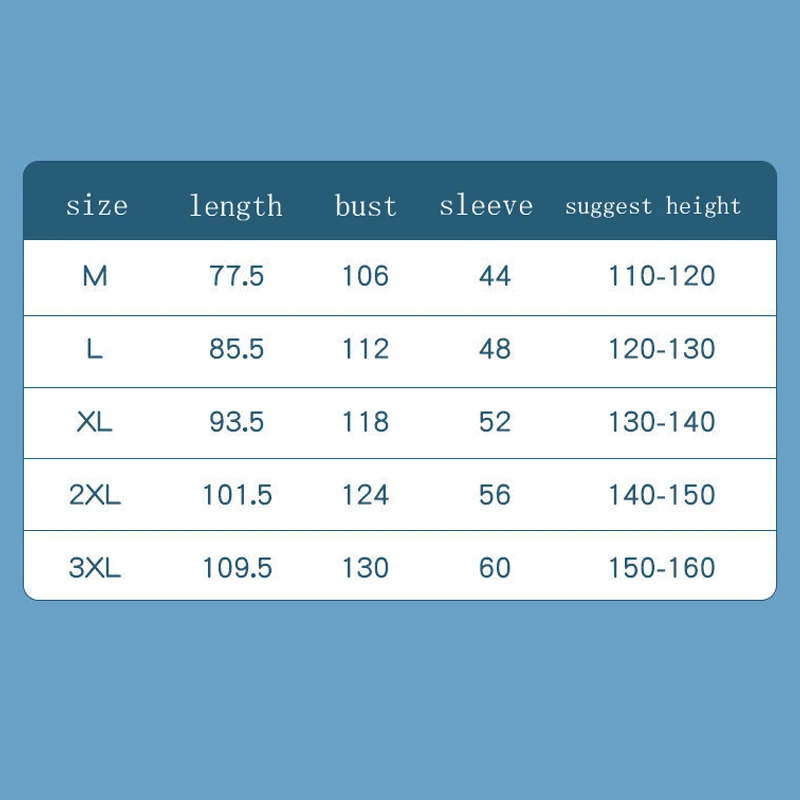Click the bust value 118
The image size is (800, 800).
pyautogui.click(x=365, y=422)
